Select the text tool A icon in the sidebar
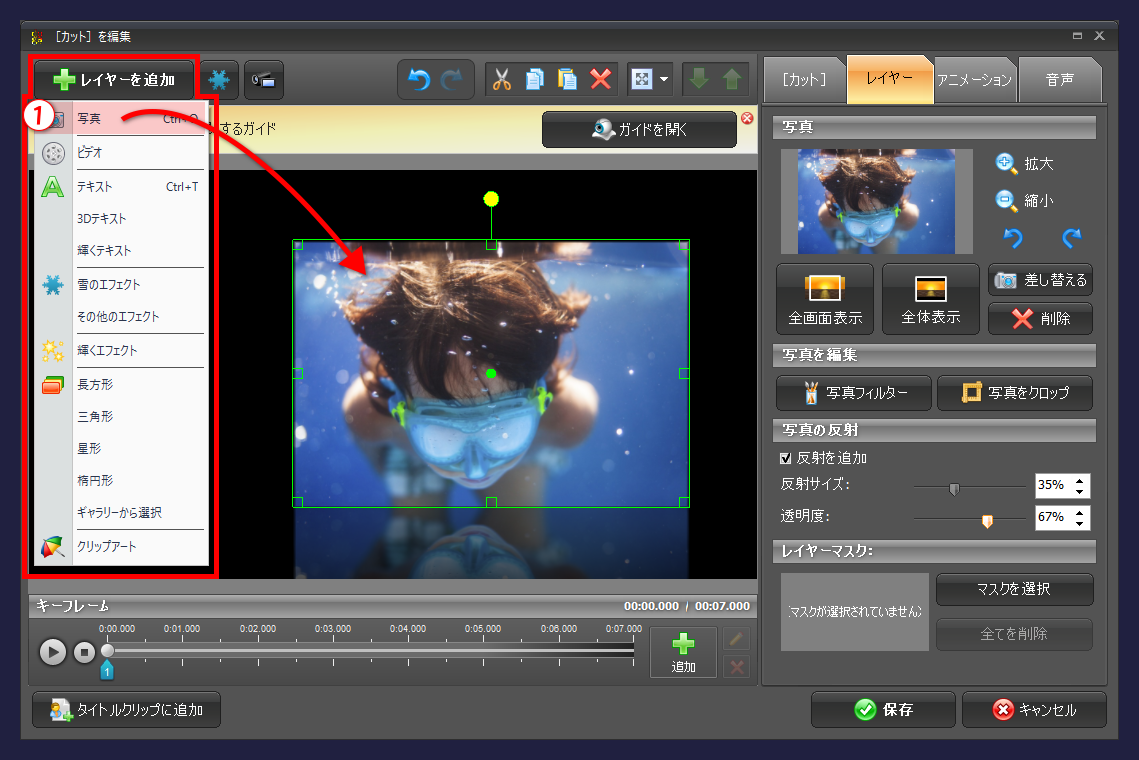The width and height of the screenshot is (1139, 760). click(52, 186)
